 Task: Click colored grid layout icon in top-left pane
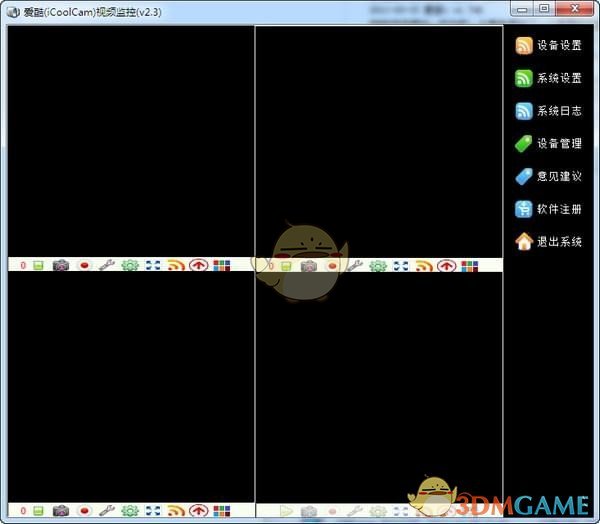222,265
